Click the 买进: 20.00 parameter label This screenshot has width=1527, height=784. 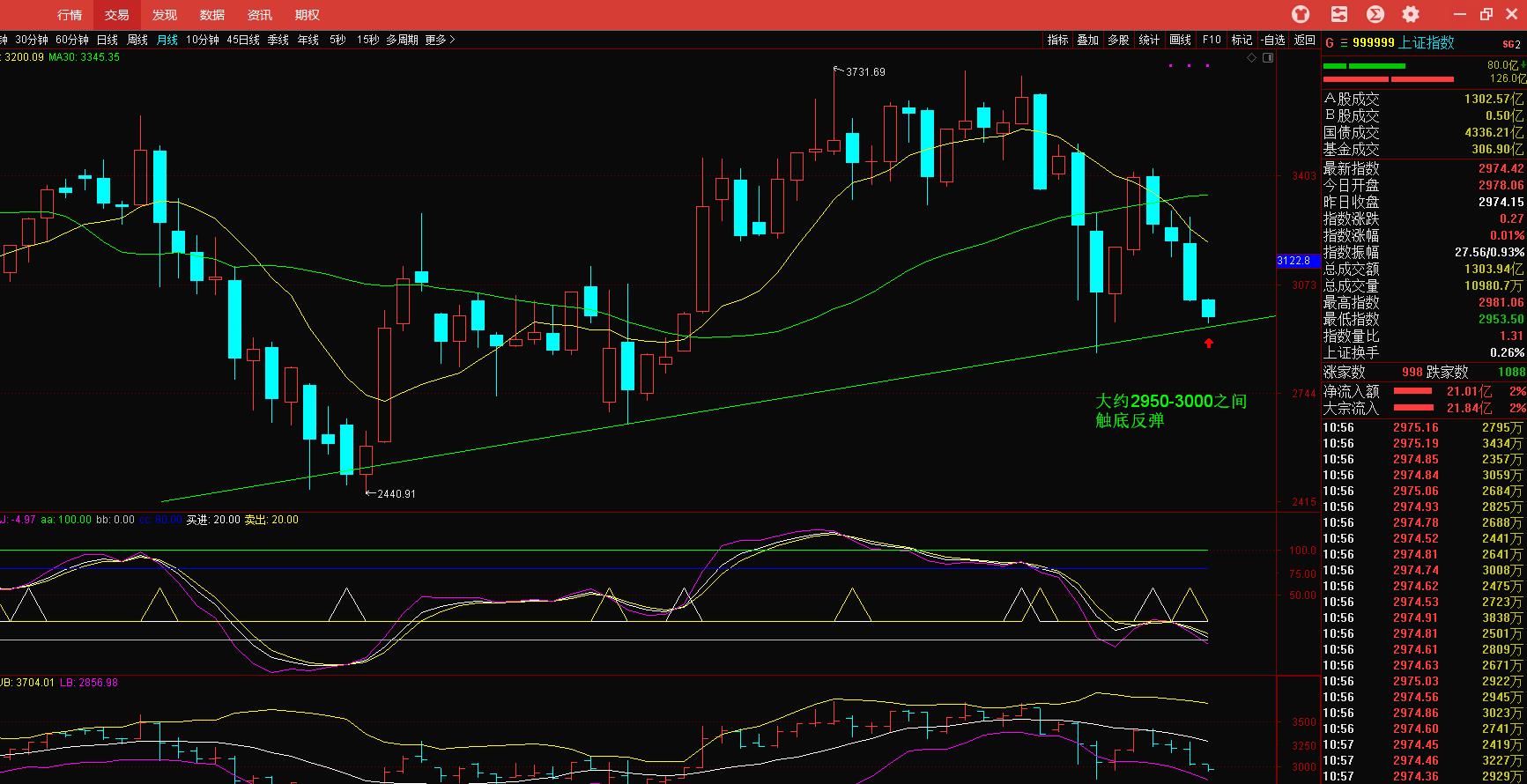[212, 520]
